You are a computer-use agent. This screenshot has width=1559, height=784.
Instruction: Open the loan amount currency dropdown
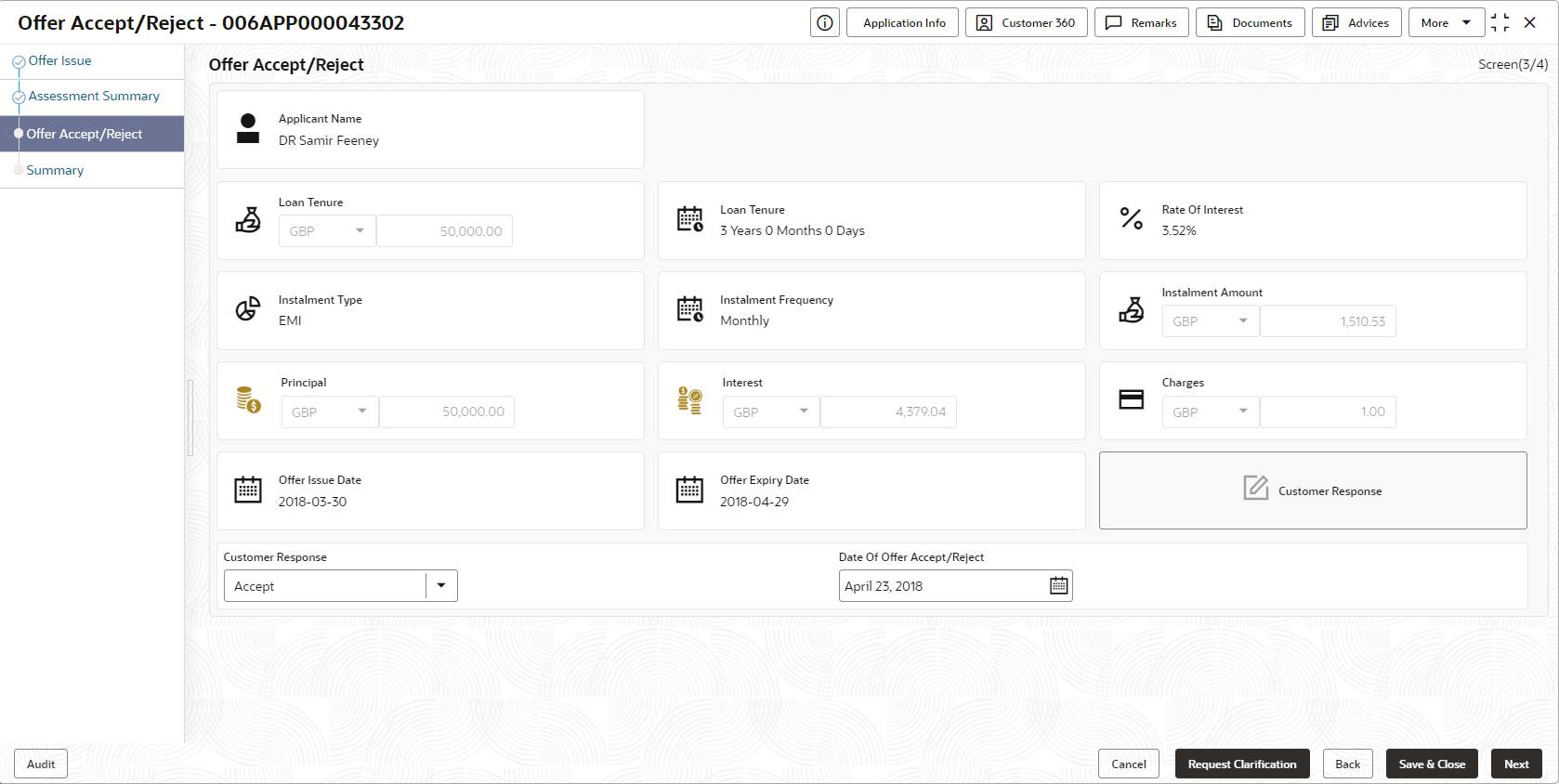click(x=327, y=231)
